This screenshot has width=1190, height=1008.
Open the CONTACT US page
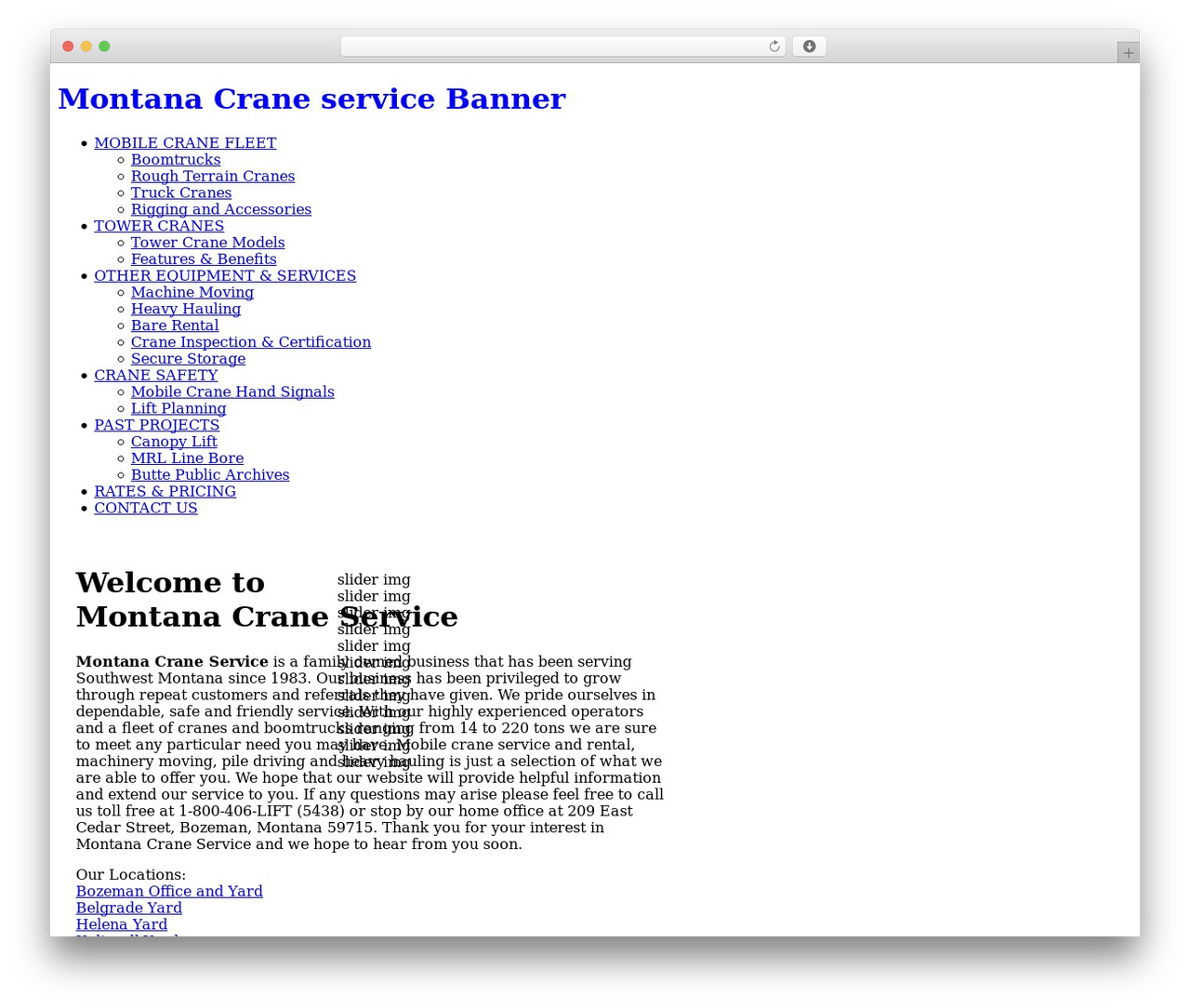(146, 509)
